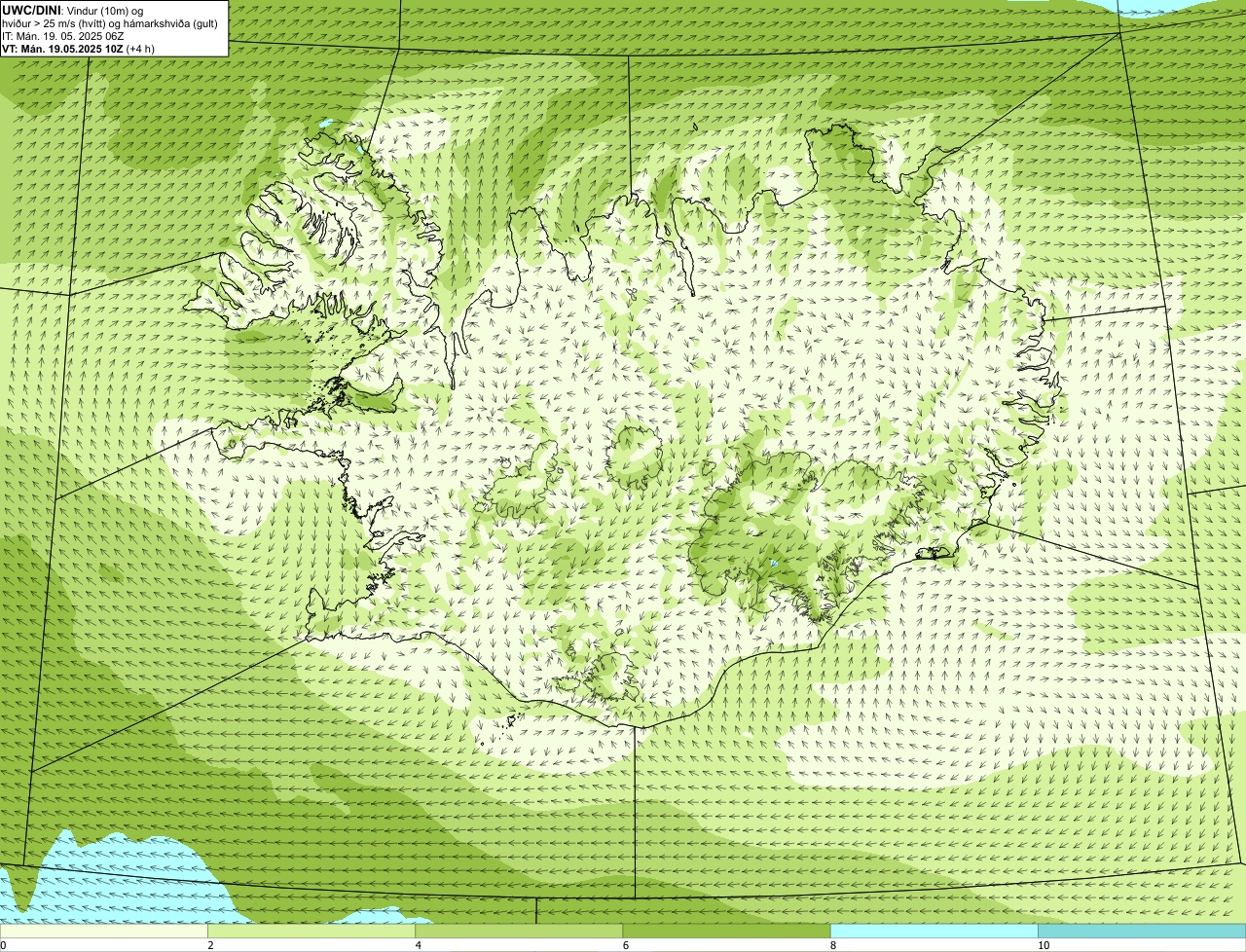Click the 8–10 m/s pale cyan legend swatch
Viewport: 1246px width, 952px height.
934,932
